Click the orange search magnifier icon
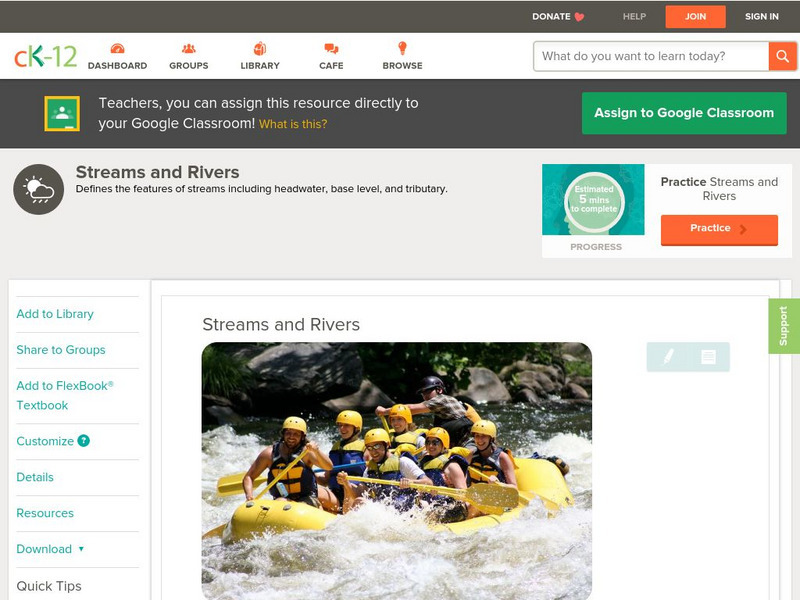 [781, 56]
